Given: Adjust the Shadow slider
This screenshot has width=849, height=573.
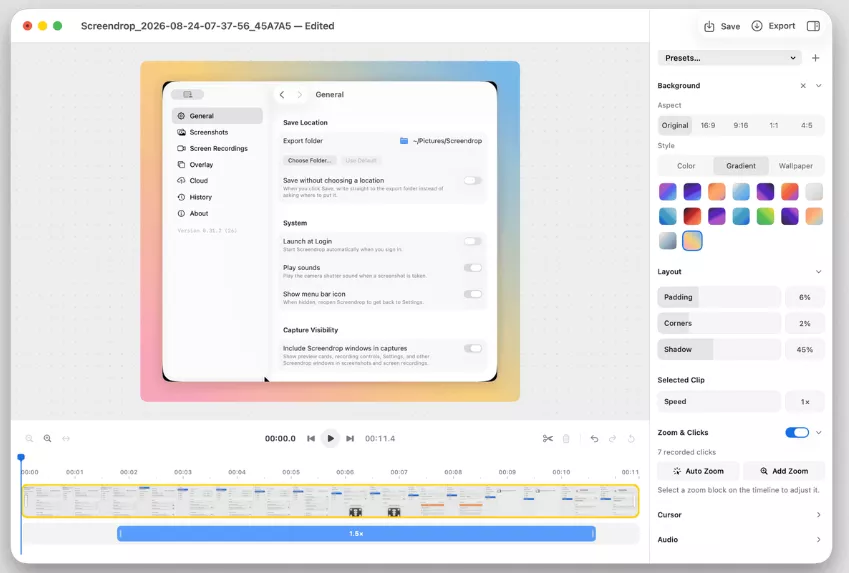Looking at the screenshot, I should [719, 349].
